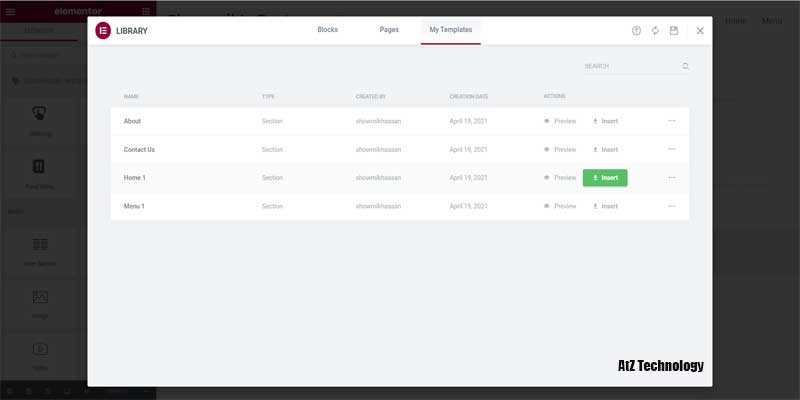Image resolution: width=800 pixels, height=400 pixels.
Task: Click the Elementor Library logo icon
Action: pos(103,31)
